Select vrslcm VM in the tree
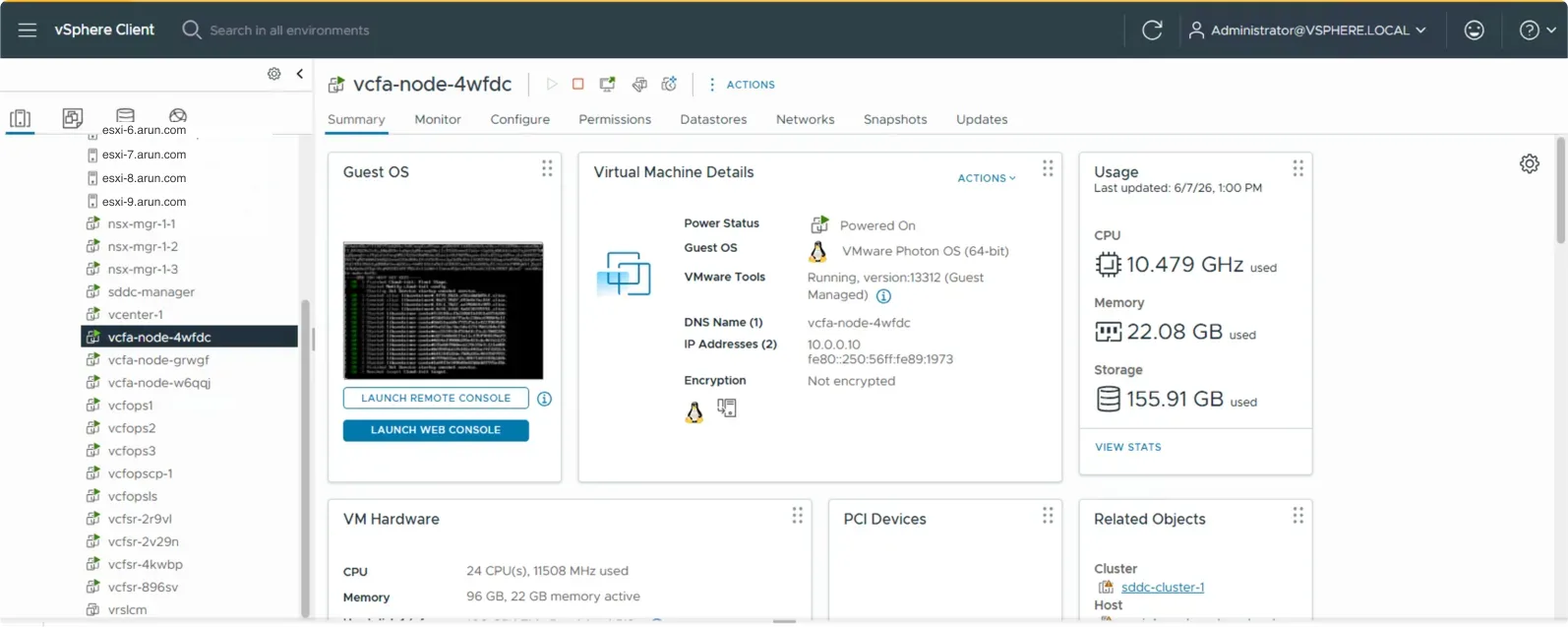The width and height of the screenshot is (1568, 627). [x=128, y=610]
